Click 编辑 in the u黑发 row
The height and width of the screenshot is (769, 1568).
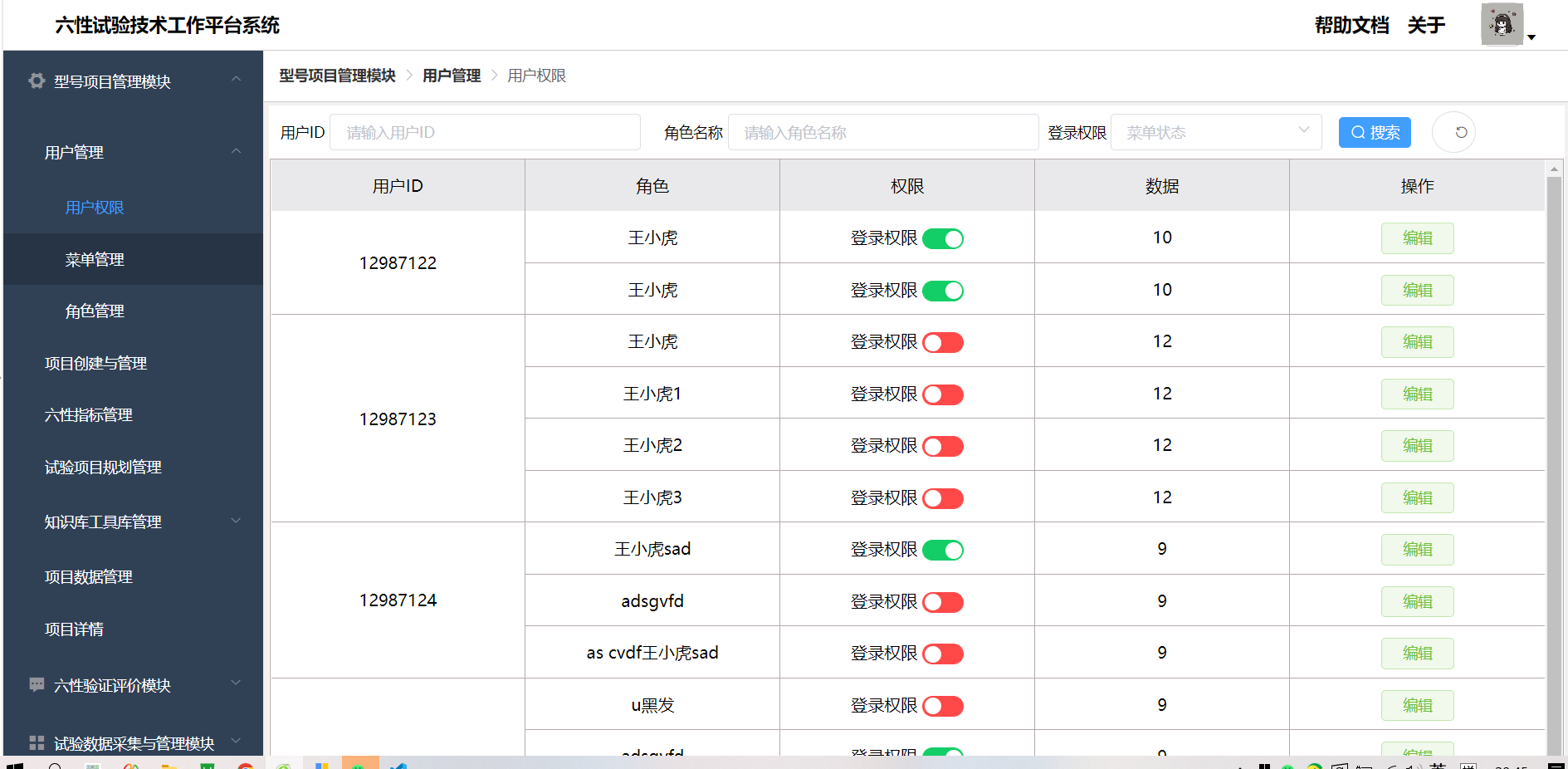[x=1417, y=706]
